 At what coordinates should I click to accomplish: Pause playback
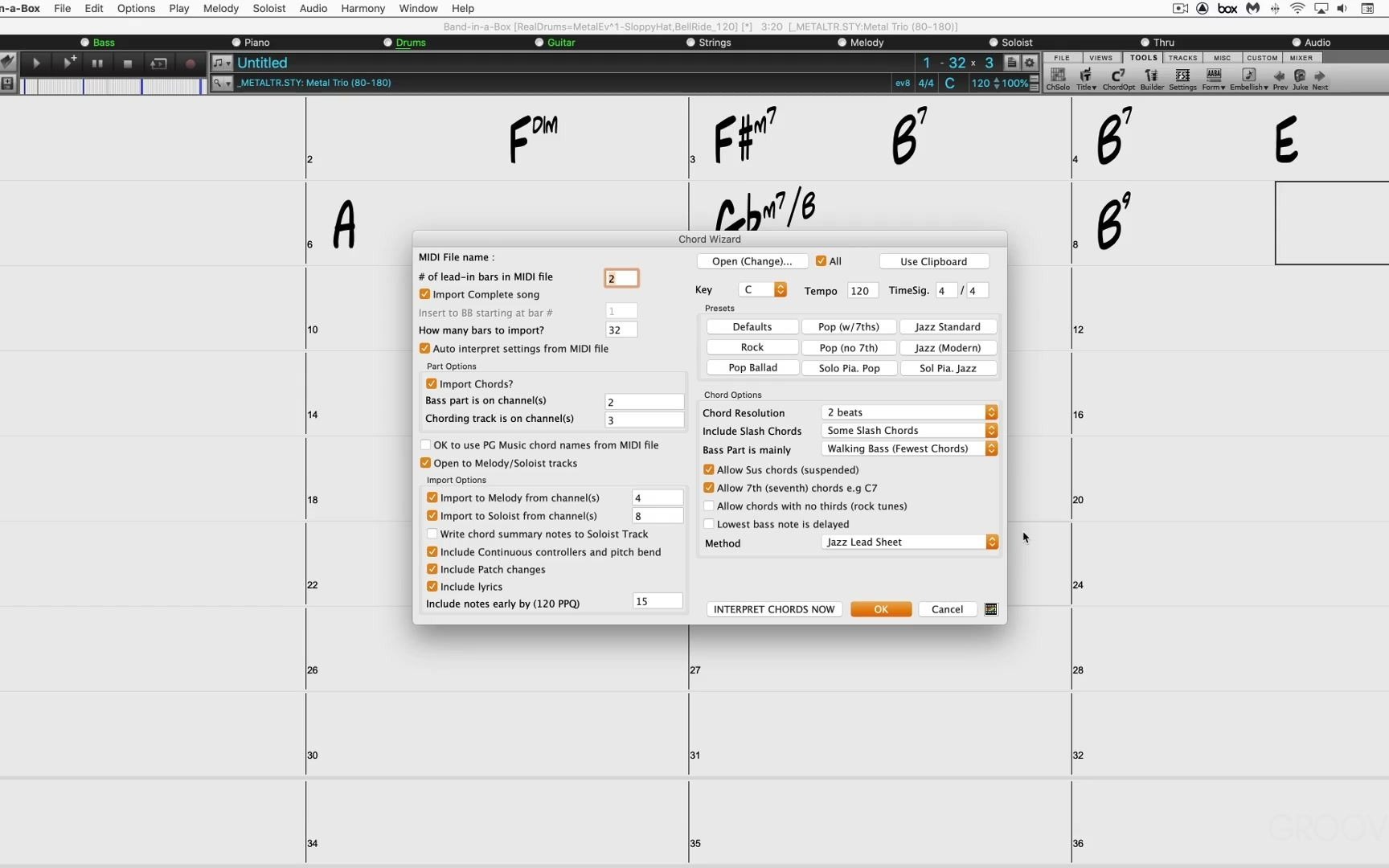pos(97,63)
